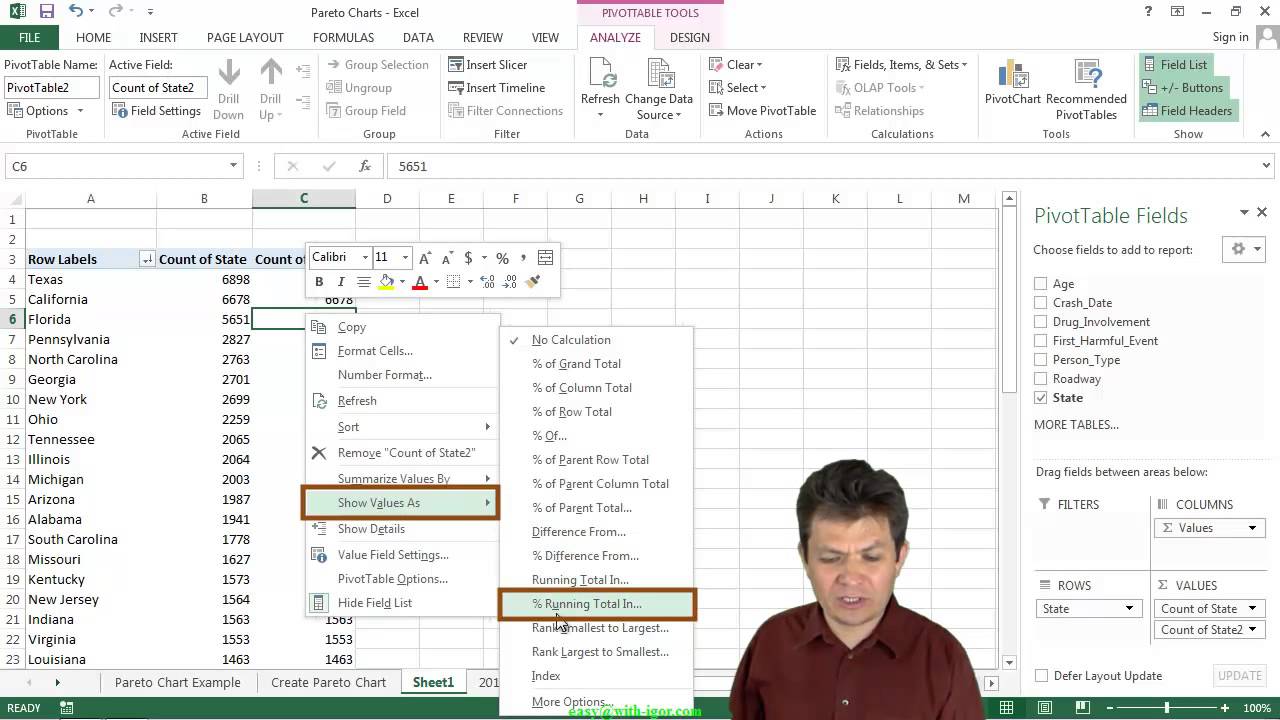This screenshot has height=720, width=1280.
Task: Click the Insert Function fx icon
Action: point(365,166)
